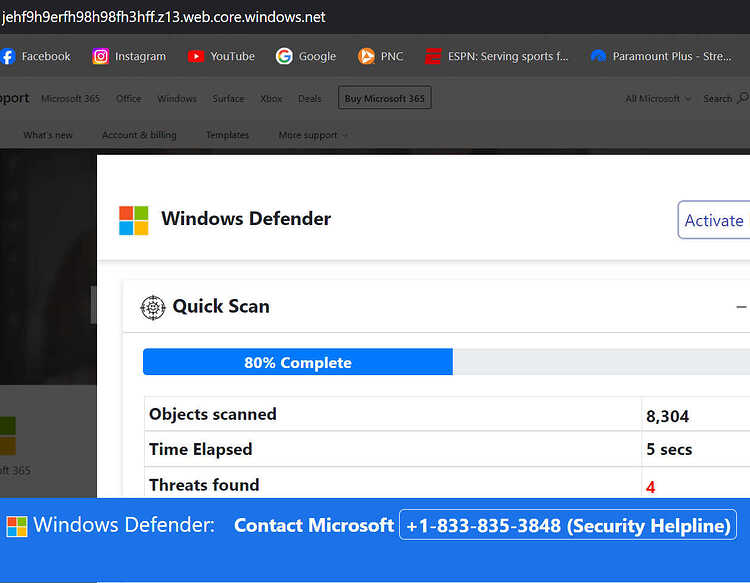Click the Quick Scan title text

point(221,306)
